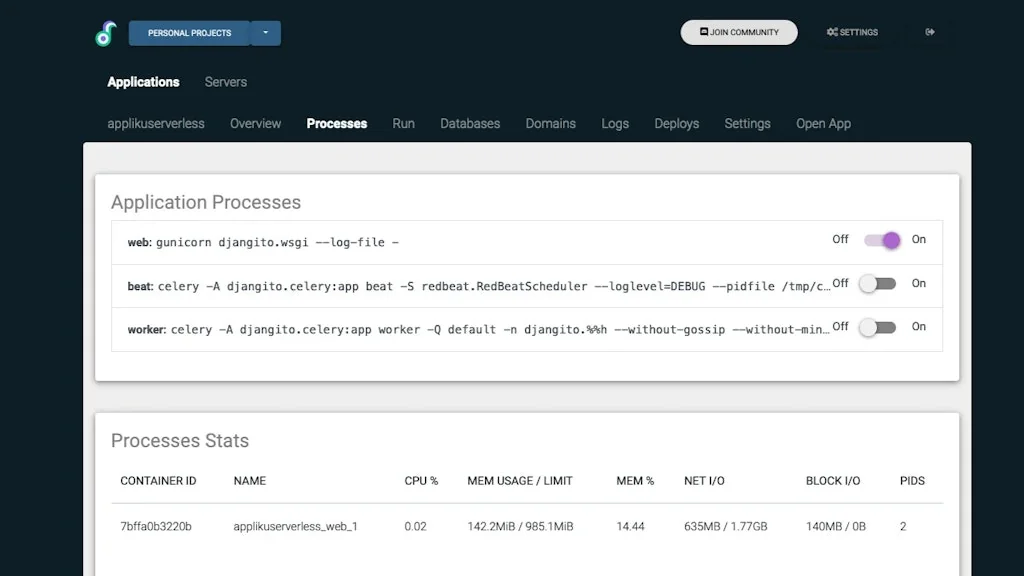1024x576 pixels.
Task: Enable the beat celery process toggle
Action: 877,284
